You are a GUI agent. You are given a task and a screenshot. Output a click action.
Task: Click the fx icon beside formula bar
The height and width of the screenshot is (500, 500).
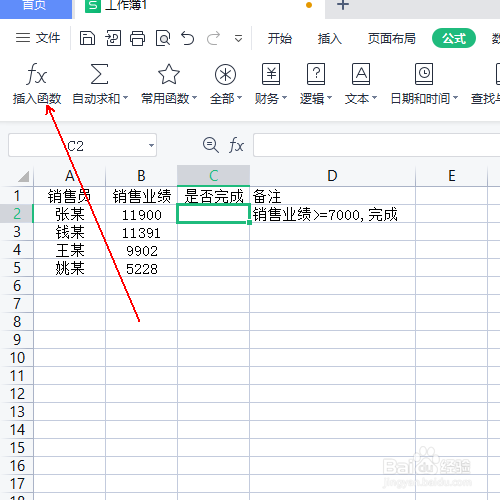click(236, 145)
